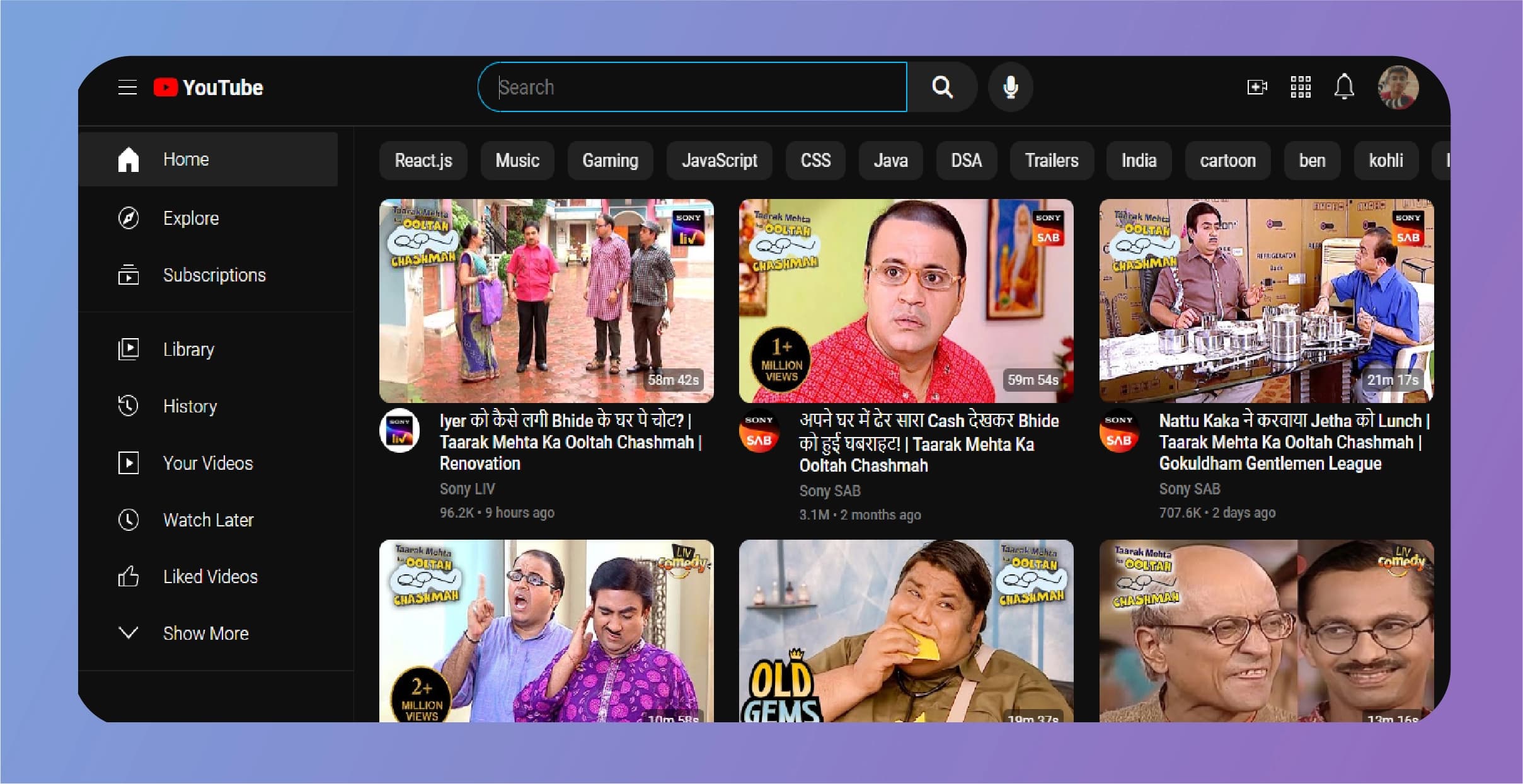Viewport: 1523px width, 784px height.
Task: Open the YouTube apps grid
Action: click(x=1301, y=87)
